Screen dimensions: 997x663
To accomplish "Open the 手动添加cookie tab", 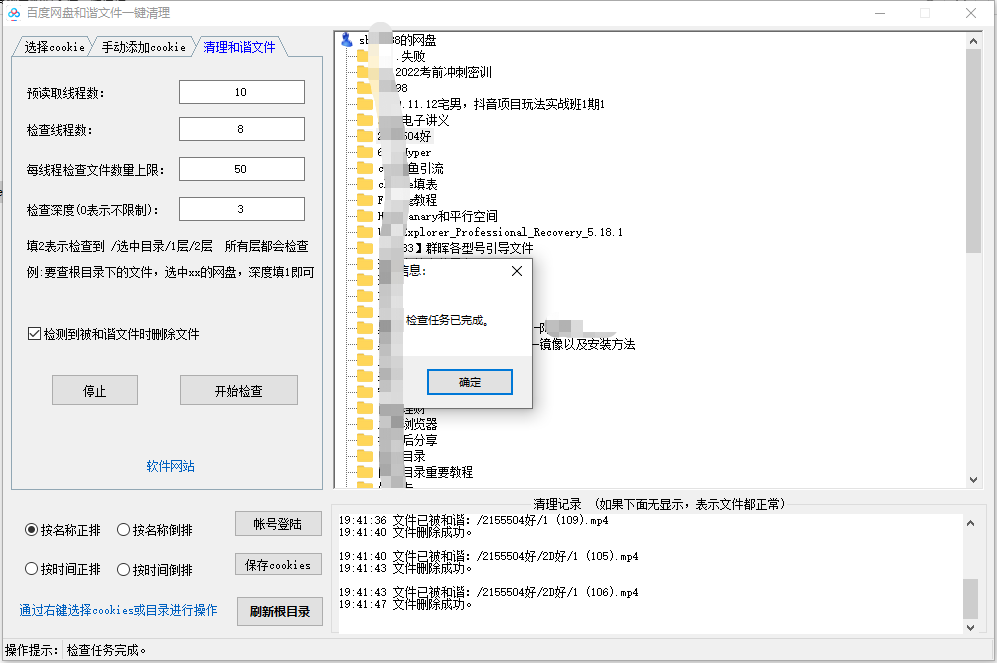I will pyautogui.click(x=142, y=47).
